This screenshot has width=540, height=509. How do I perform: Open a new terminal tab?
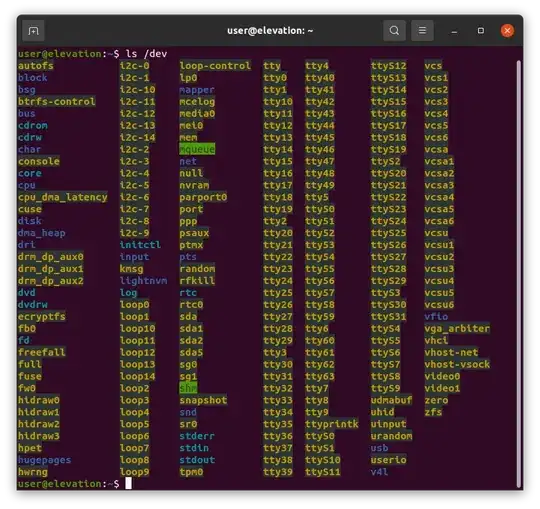point(33,31)
